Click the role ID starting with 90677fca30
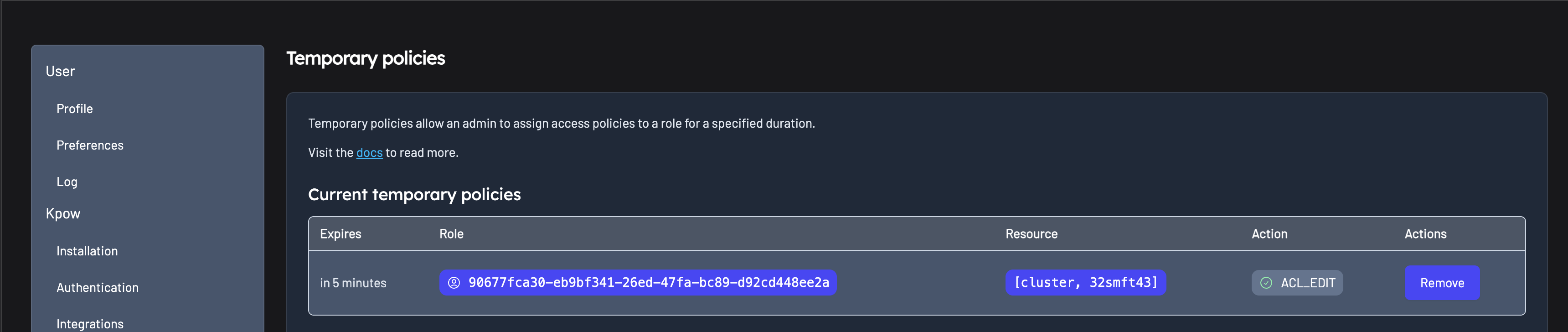The image size is (1568, 332). [648, 283]
